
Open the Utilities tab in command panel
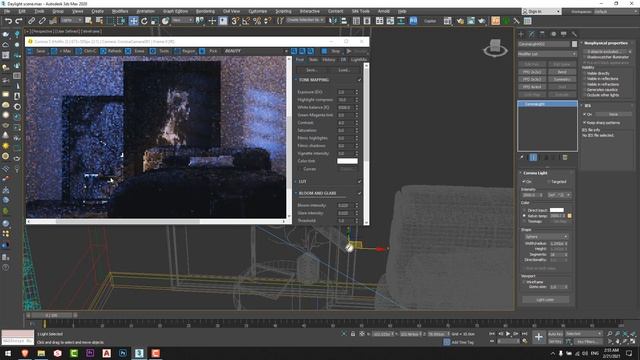(x=574, y=34)
